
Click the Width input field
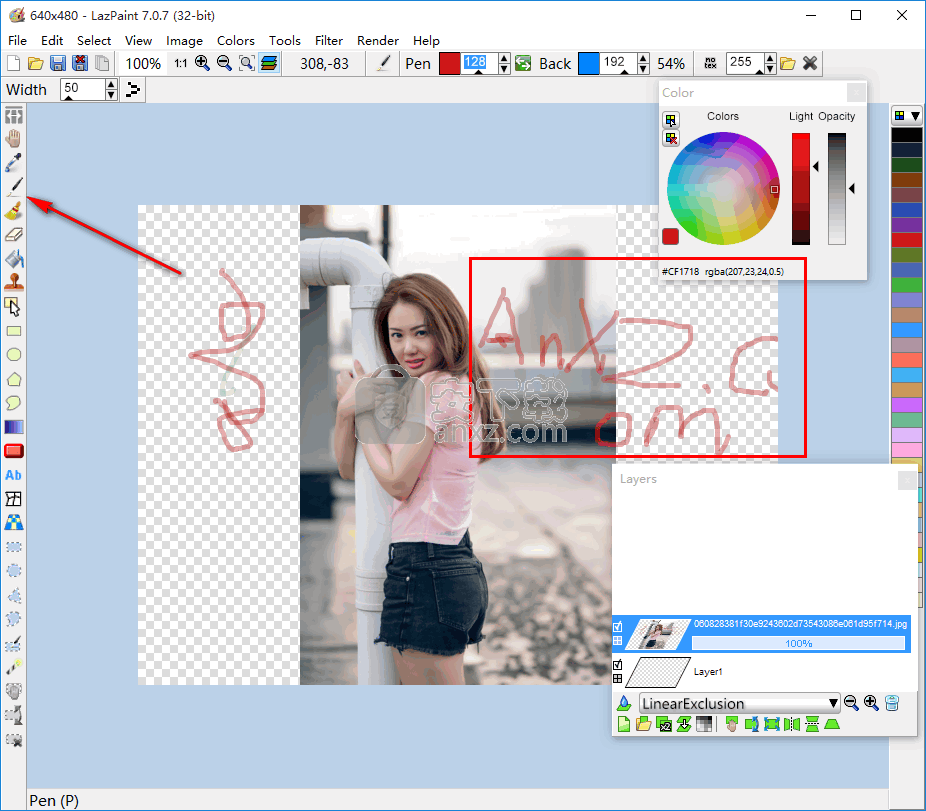(x=83, y=90)
